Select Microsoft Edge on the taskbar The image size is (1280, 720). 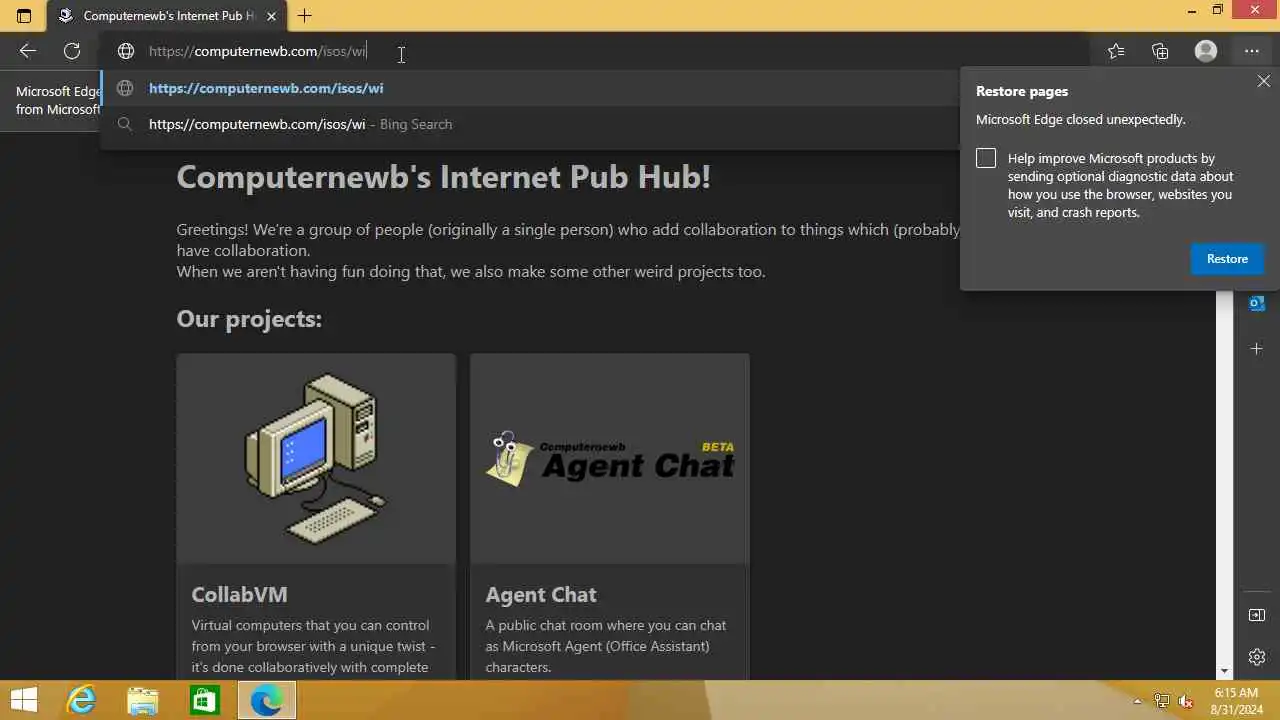pyautogui.click(x=267, y=700)
